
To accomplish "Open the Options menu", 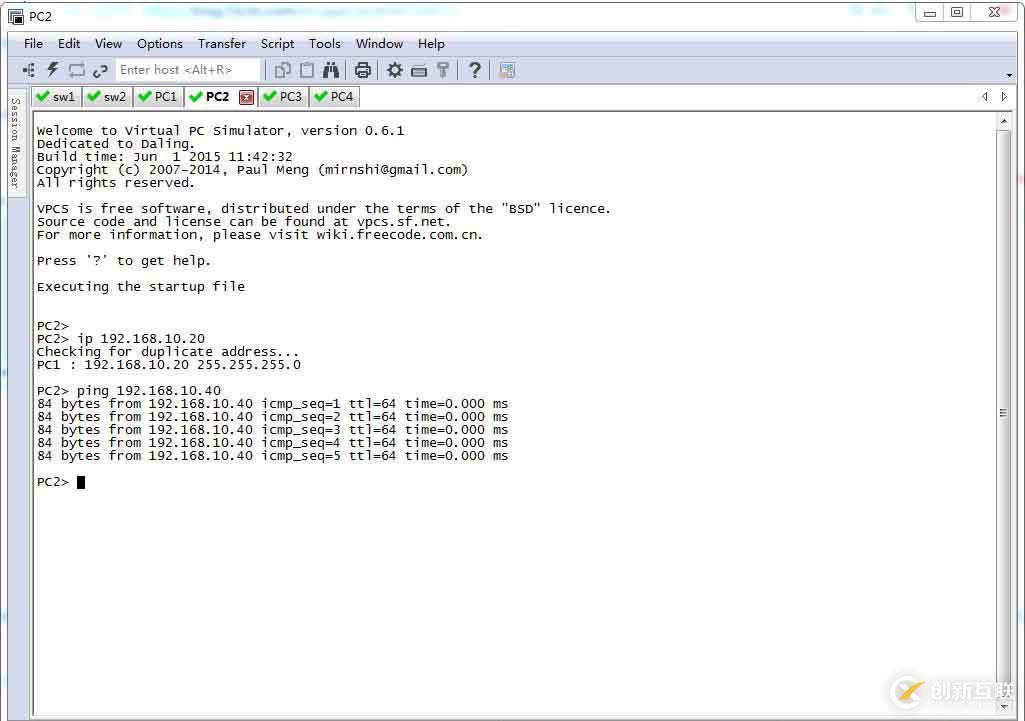I will point(160,44).
